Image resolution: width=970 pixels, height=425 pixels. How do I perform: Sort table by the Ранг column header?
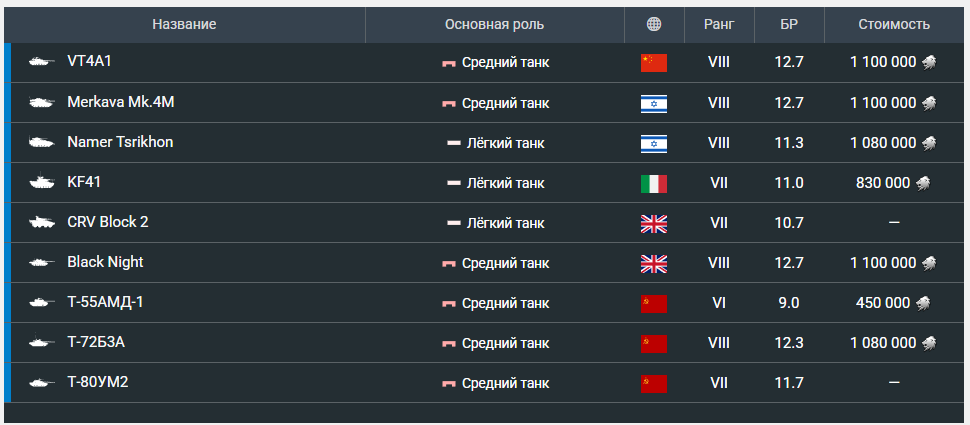(x=718, y=24)
